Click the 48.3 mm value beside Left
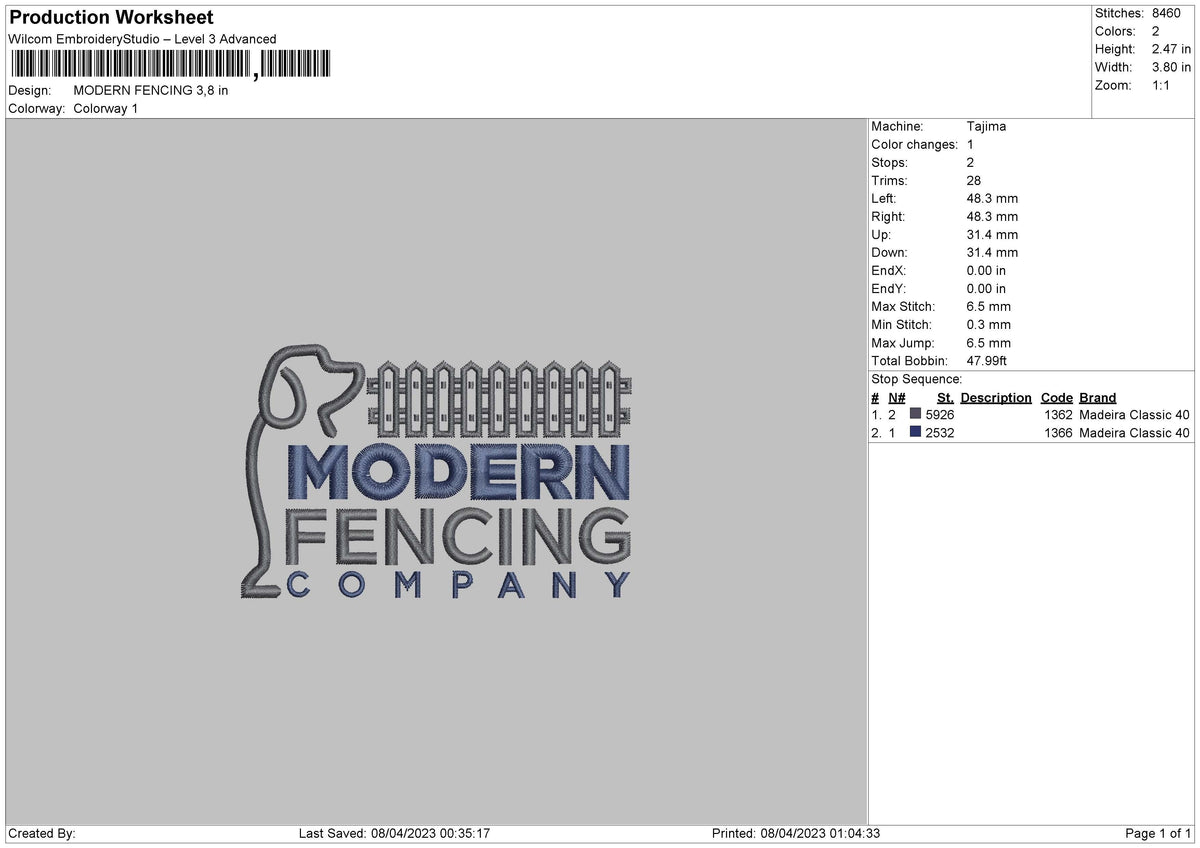The height and width of the screenshot is (848, 1200). pos(992,198)
